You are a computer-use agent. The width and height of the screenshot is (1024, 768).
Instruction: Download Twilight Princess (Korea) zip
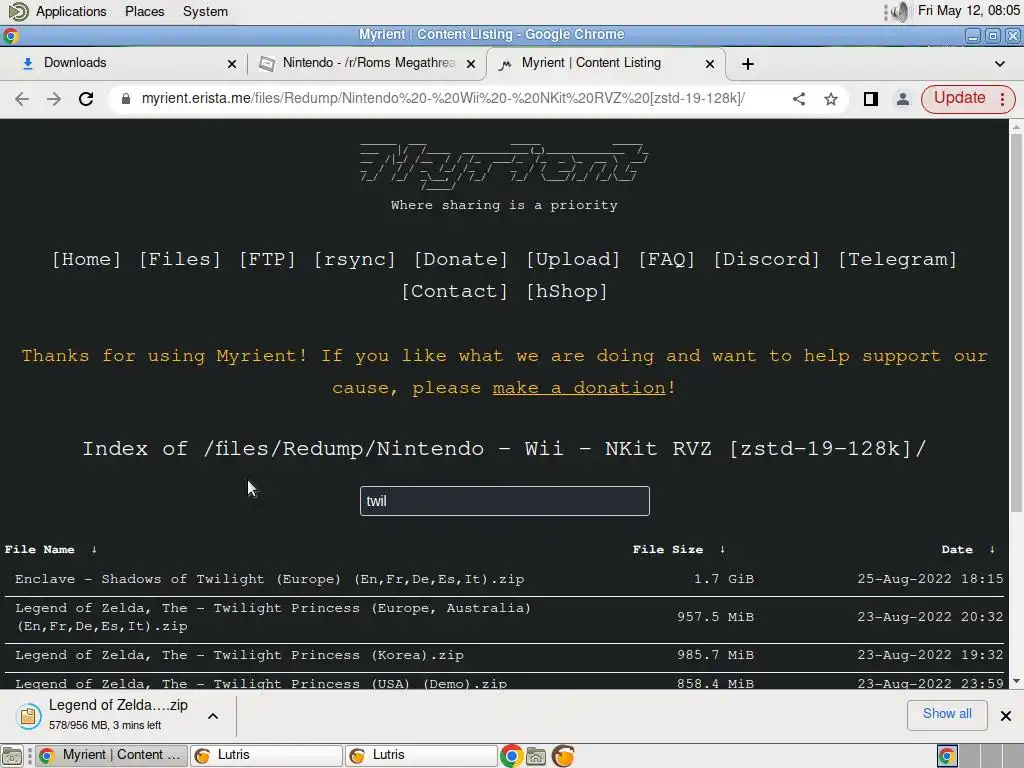(x=239, y=655)
